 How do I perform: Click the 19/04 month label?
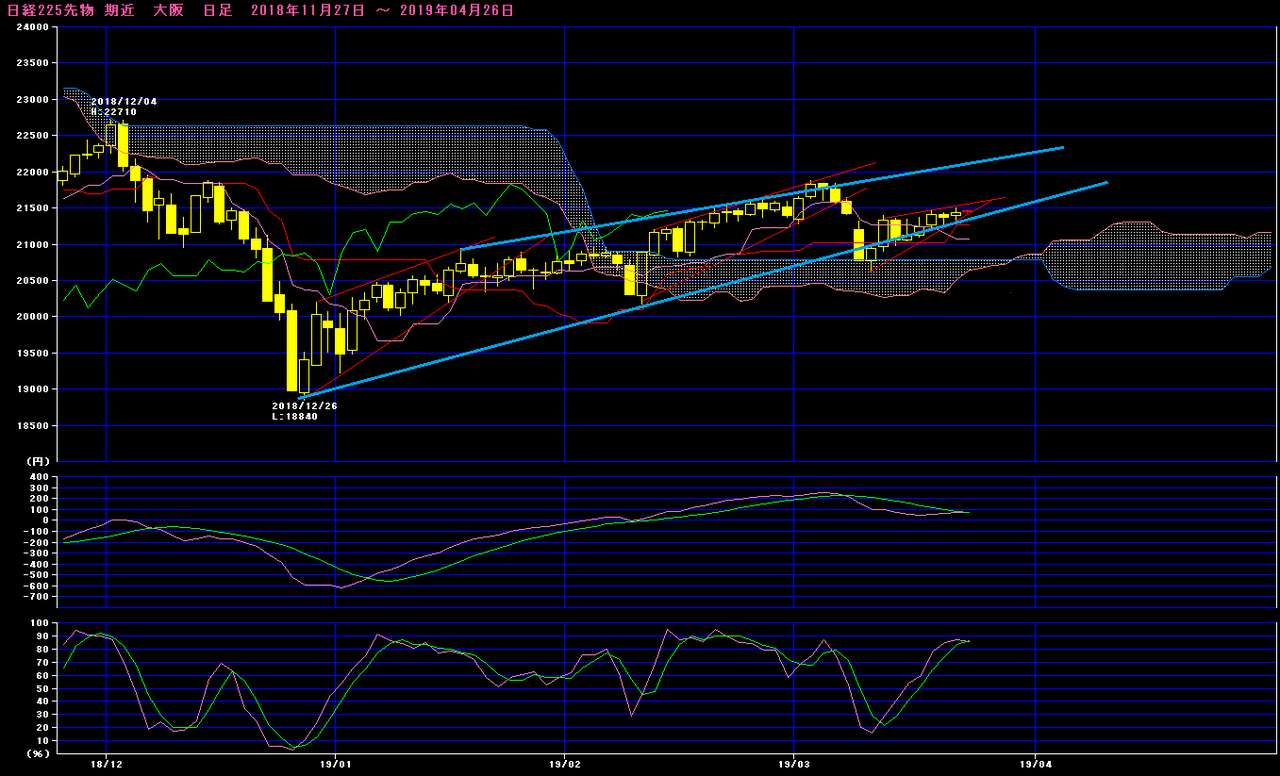(1035, 764)
